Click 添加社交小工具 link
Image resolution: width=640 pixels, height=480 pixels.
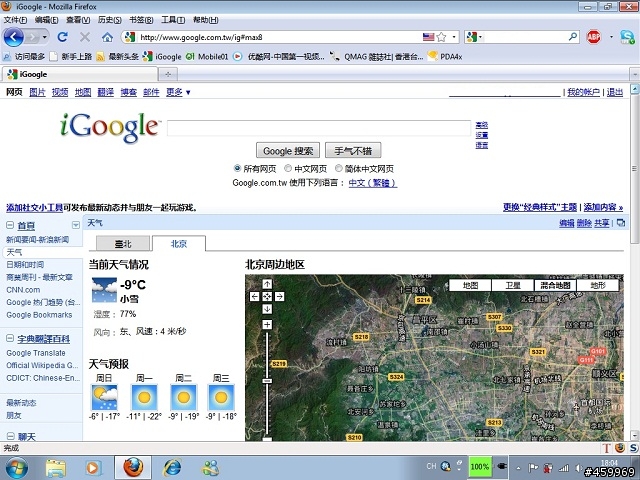[34, 207]
